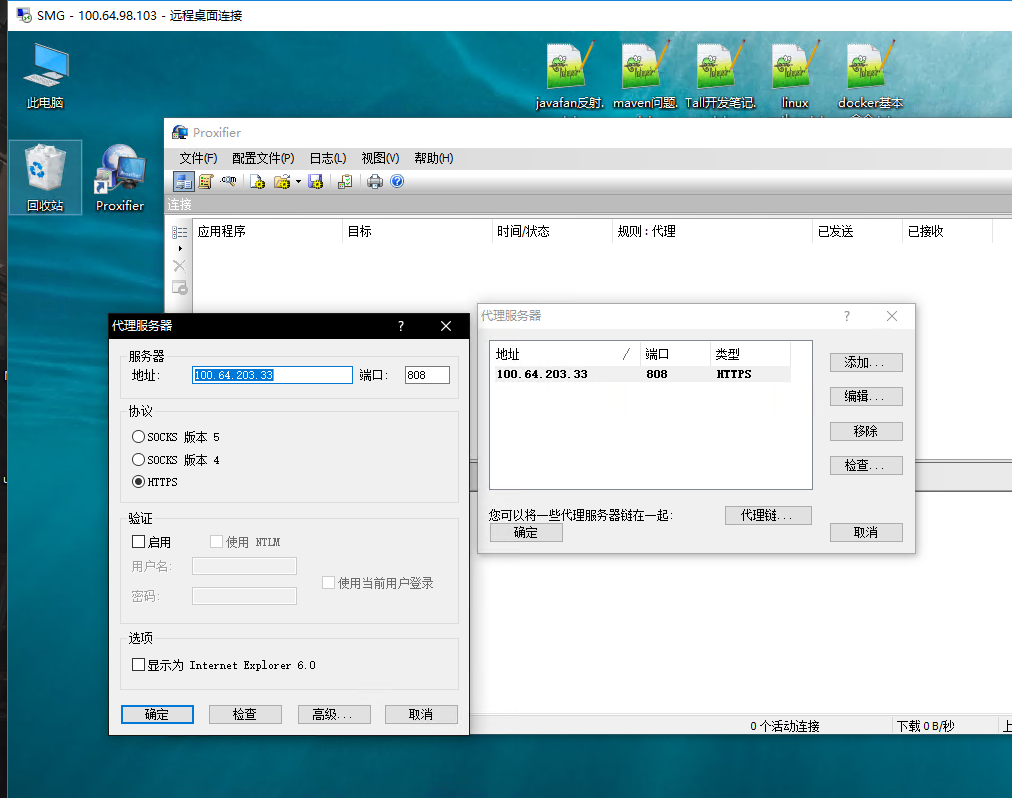Click connection list view mode icon
Image resolution: width=1012 pixels, height=798 pixels.
pyautogui.click(x=179, y=232)
